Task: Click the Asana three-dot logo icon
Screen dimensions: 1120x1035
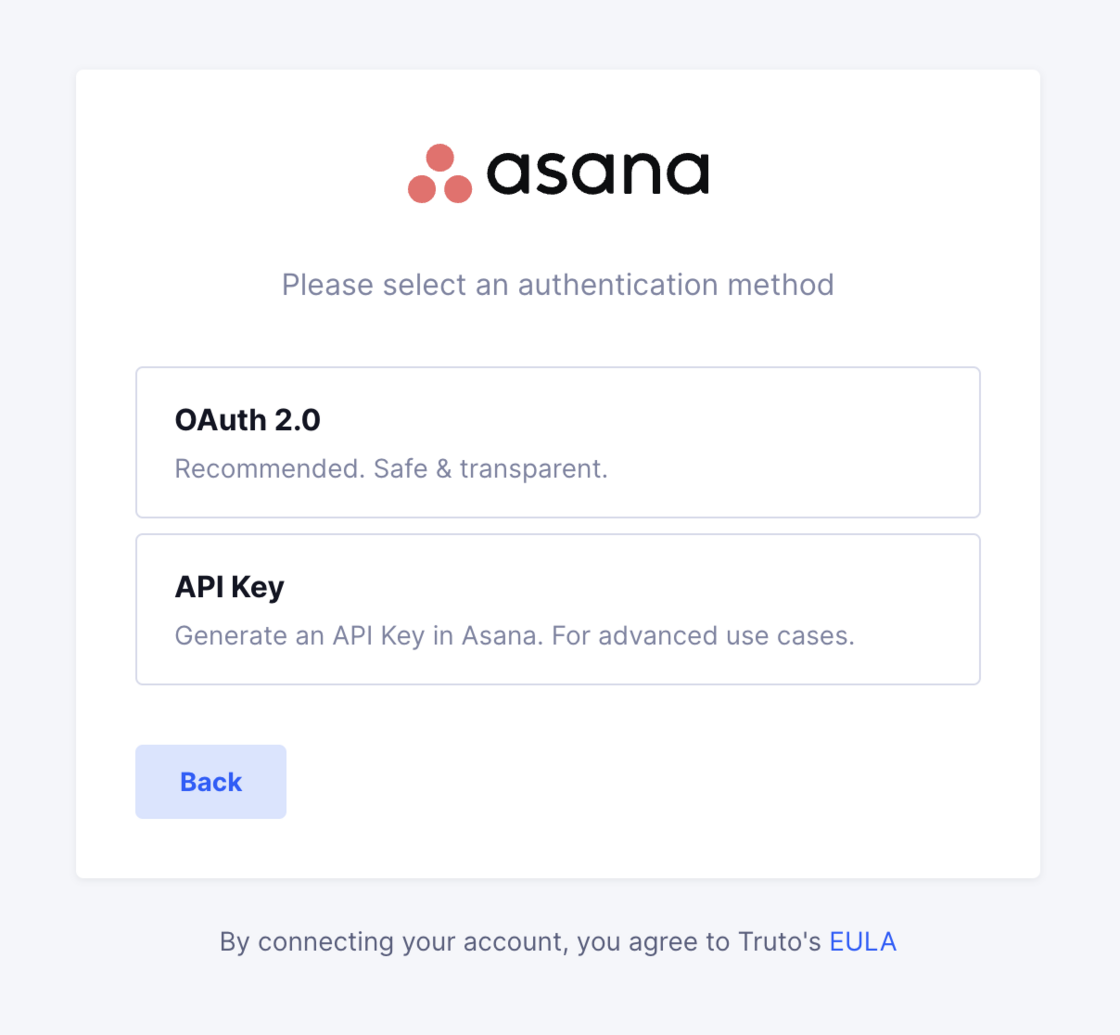Action: (x=439, y=174)
